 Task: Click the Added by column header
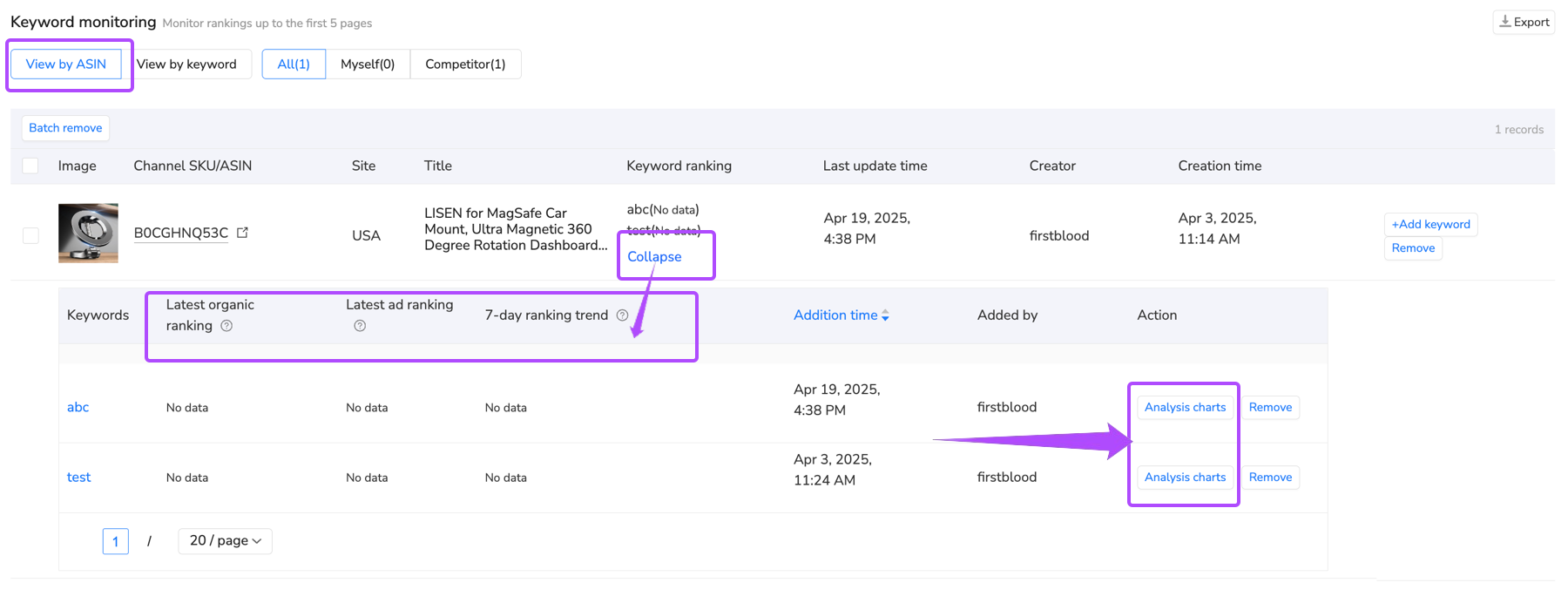(1007, 315)
